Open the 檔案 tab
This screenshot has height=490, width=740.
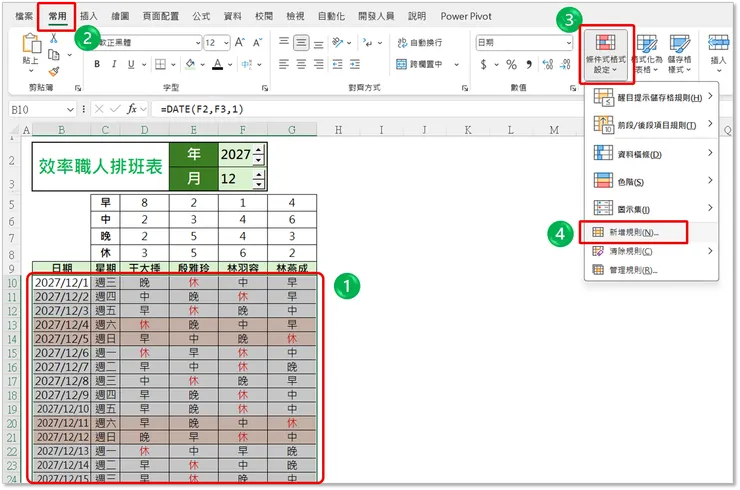click(24, 16)
